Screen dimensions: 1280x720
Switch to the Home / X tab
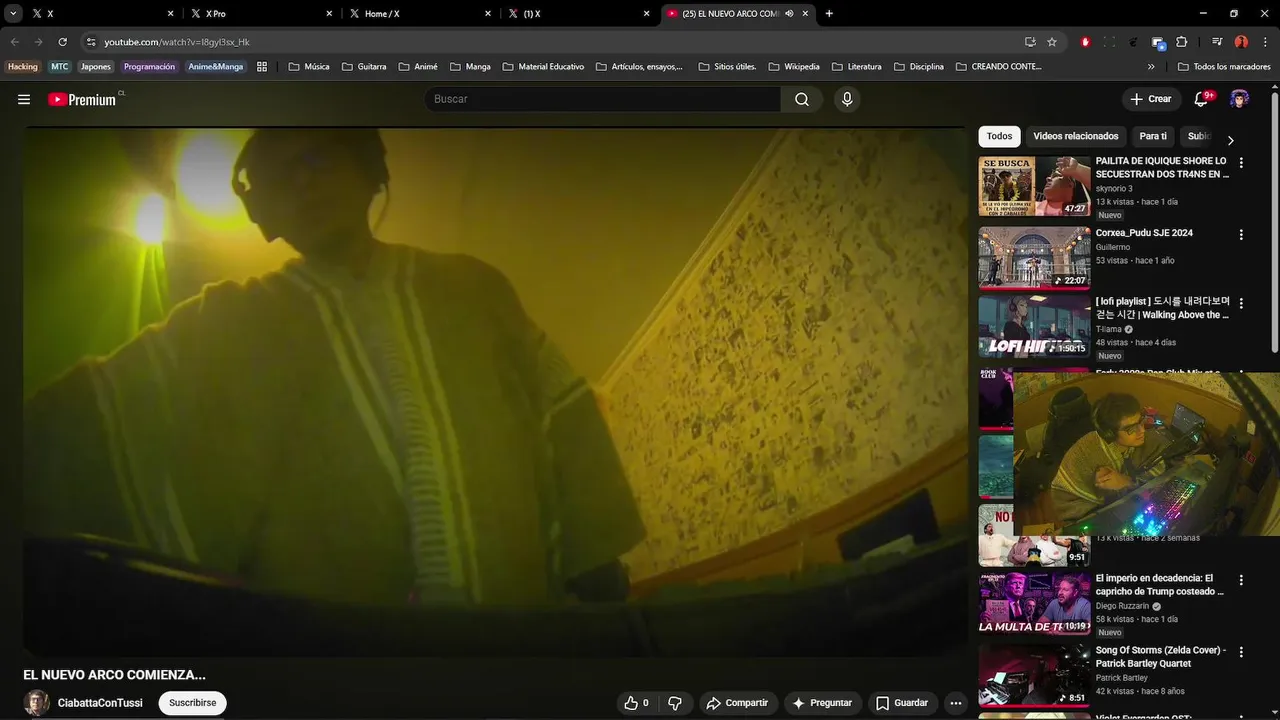(420, 14)
